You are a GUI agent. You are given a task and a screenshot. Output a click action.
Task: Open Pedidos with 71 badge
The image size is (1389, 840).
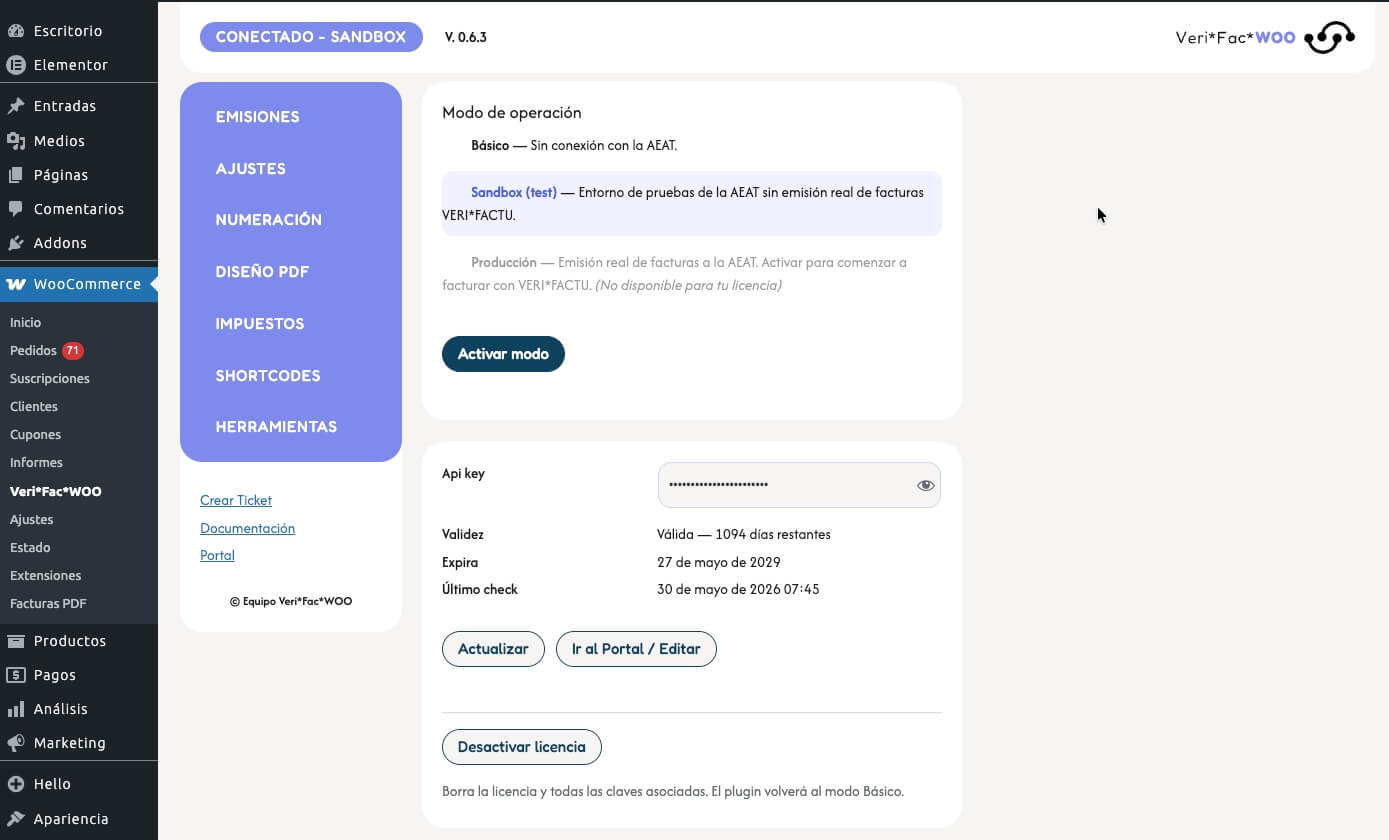(47, 351)
